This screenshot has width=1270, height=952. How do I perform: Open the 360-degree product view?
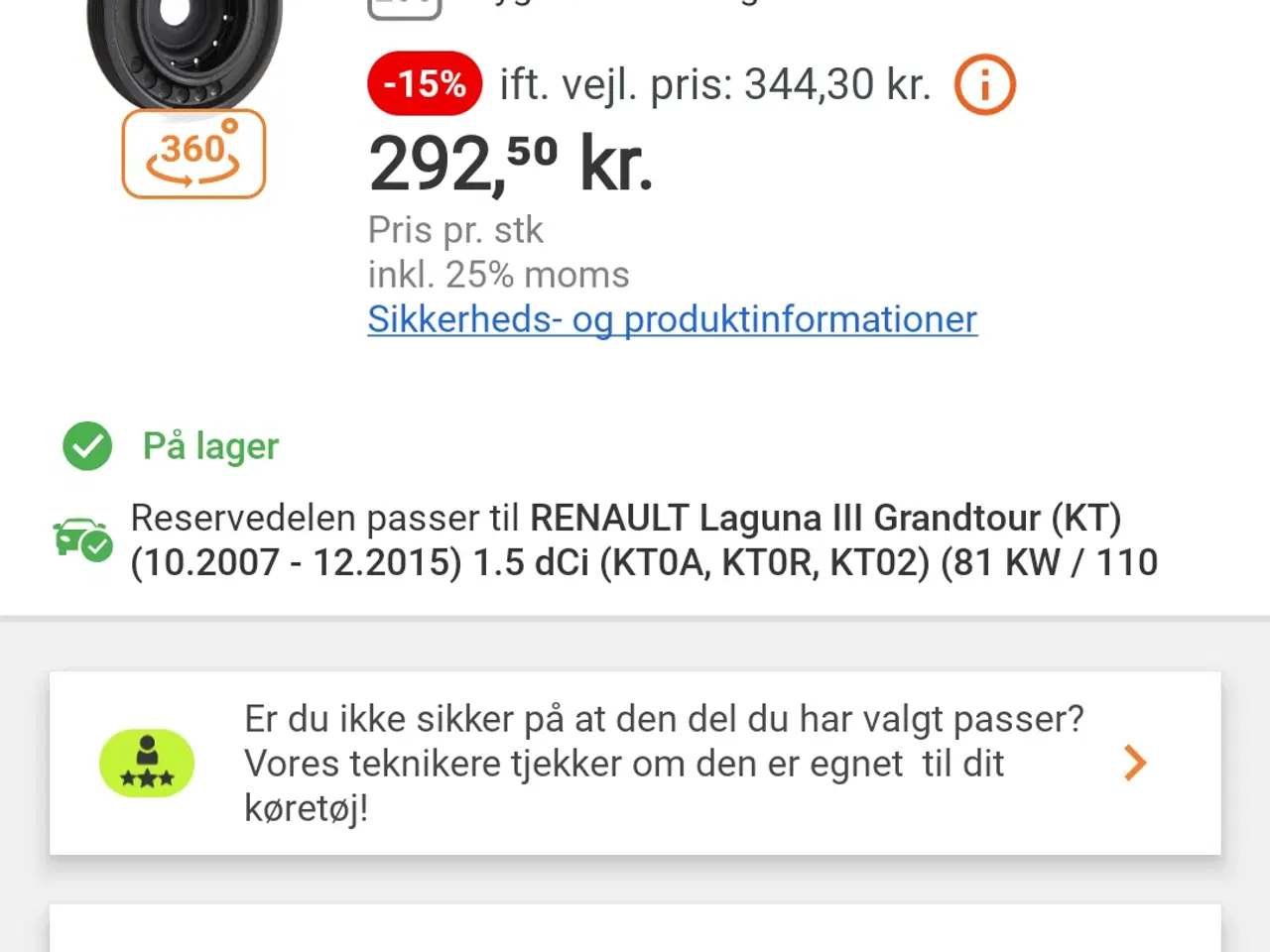(x=192, y=154)
